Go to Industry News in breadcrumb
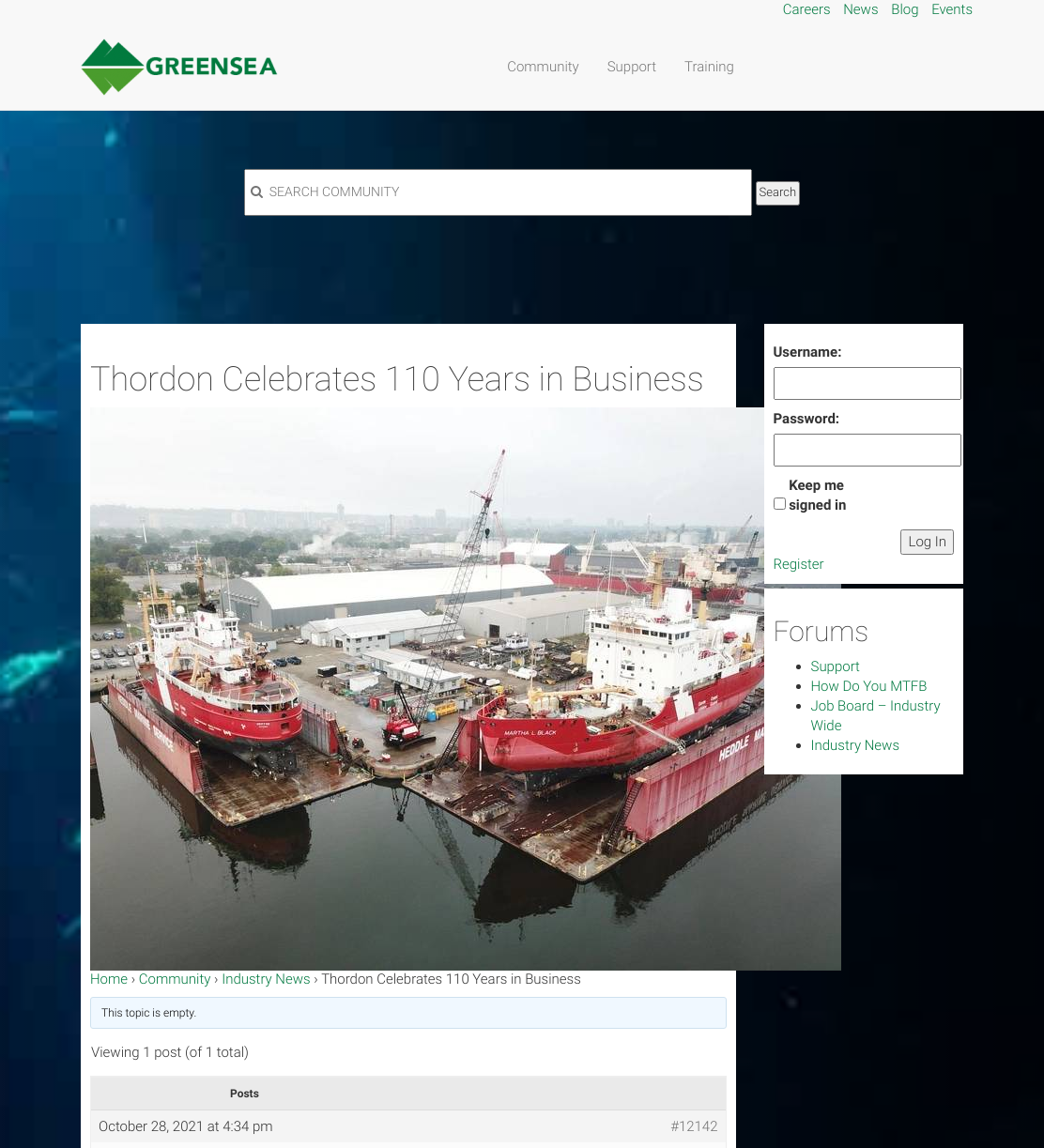This screenshot has width=1044, height=1148. [266, 979]
